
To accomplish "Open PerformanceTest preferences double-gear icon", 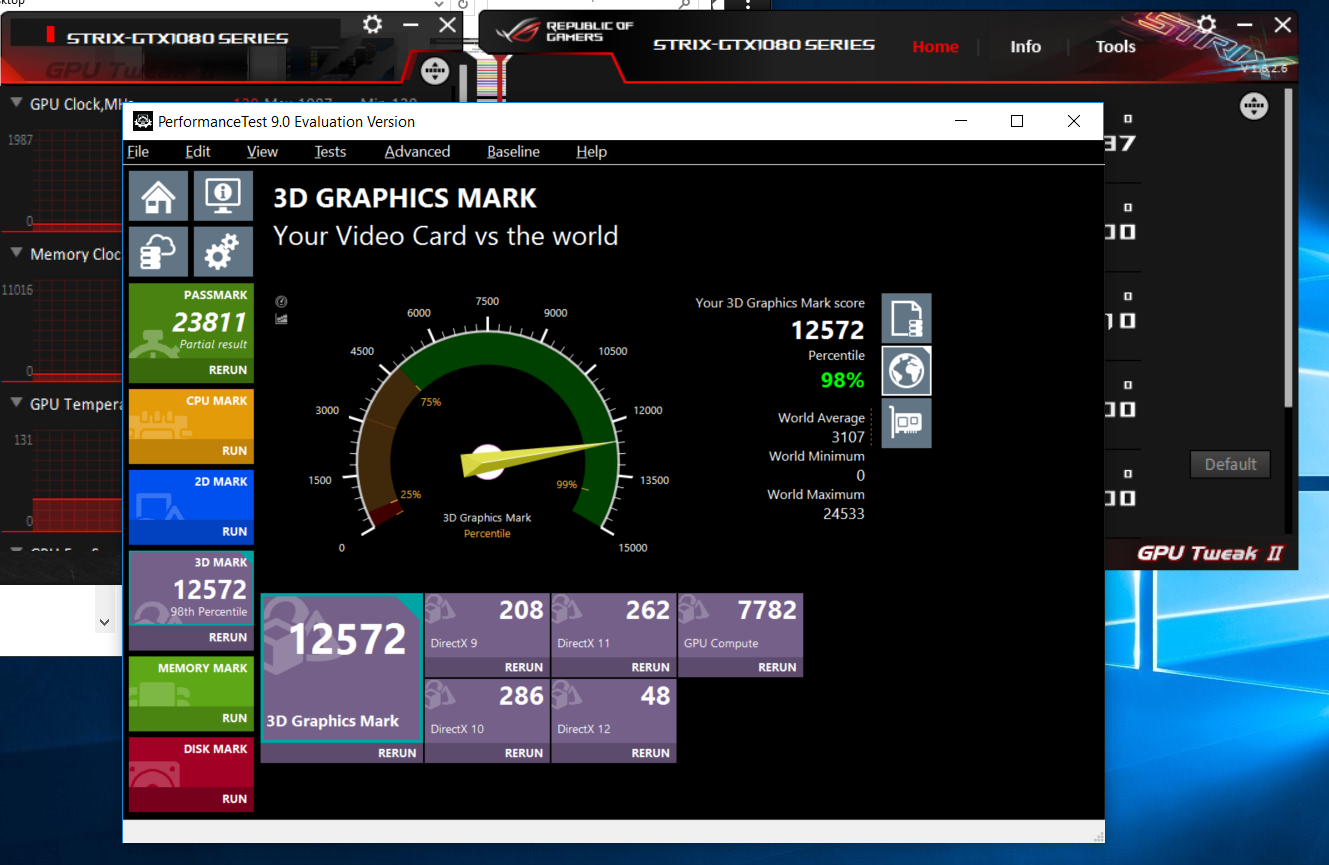I will click(222, 251).
